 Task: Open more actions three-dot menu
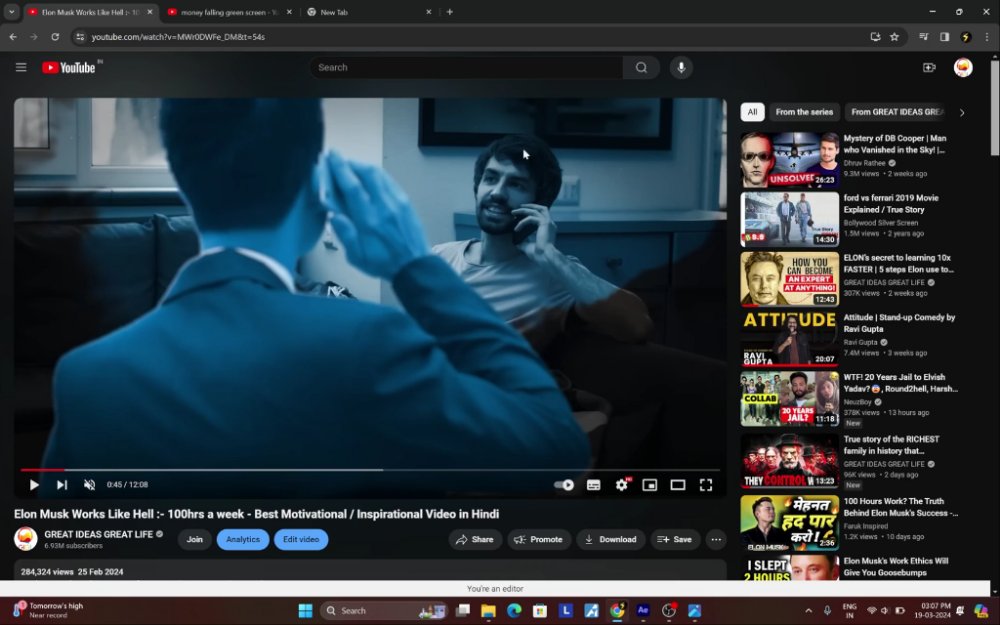[716, 540]
